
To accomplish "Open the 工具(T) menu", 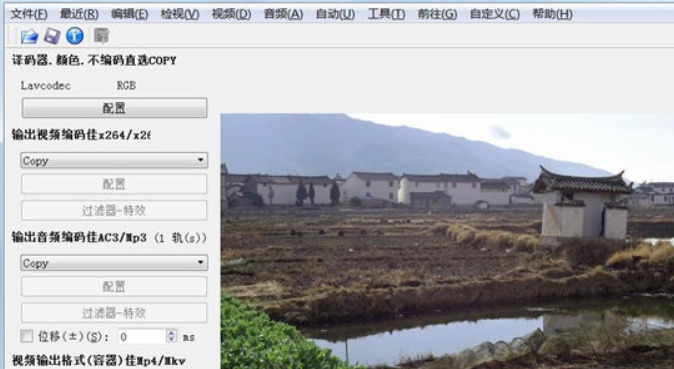I will [x=386, y=14].
